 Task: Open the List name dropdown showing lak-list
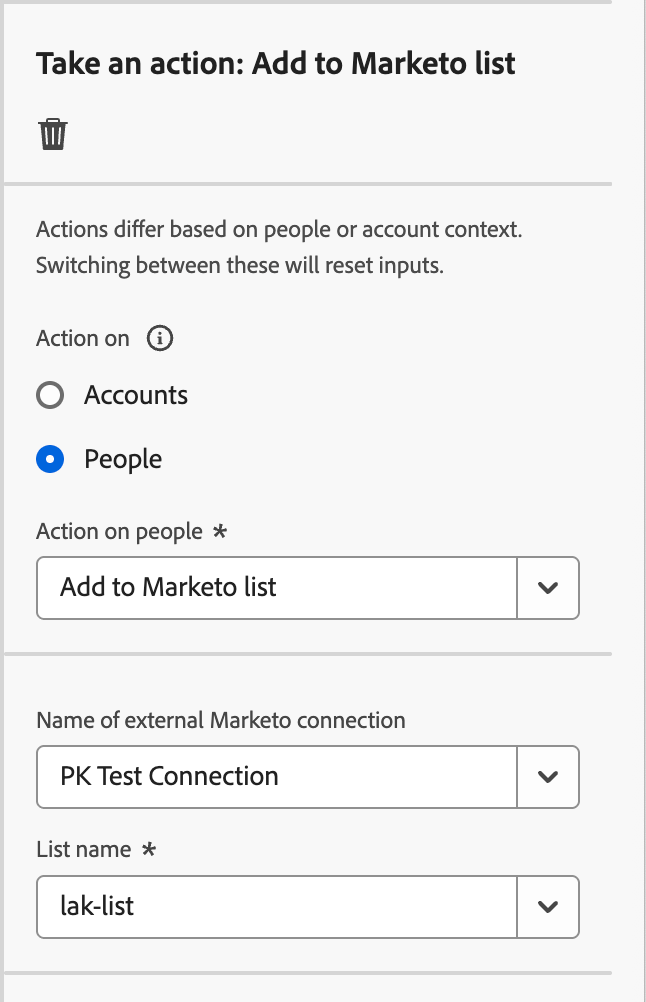548,907
